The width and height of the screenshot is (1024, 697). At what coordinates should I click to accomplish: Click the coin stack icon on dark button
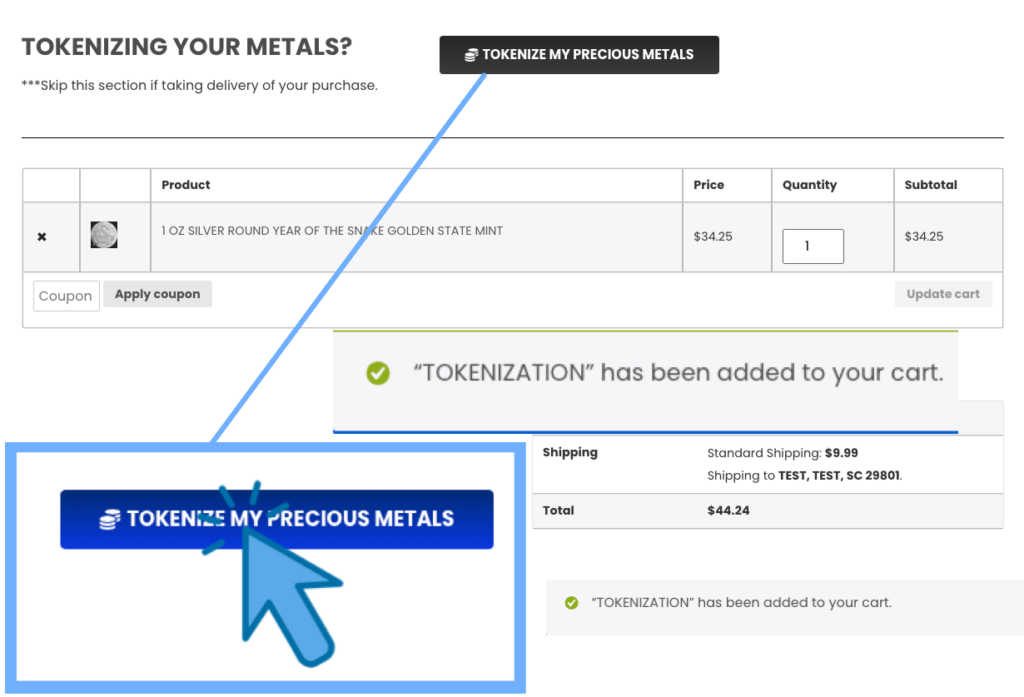pyautogui.click(x=471, y=56)
